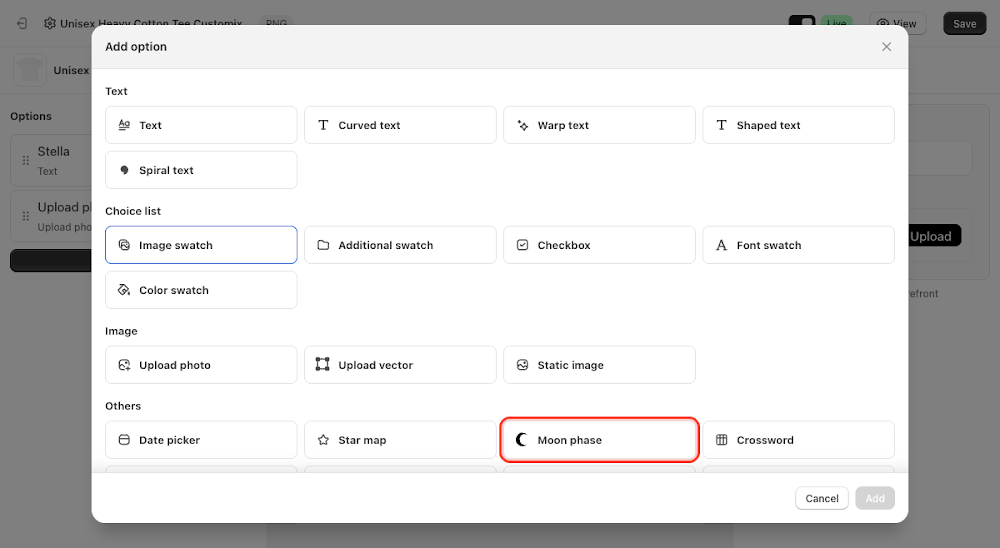Image resolution: width=1000 pixels, height=548 pixels.
Task: Click the folder icon of Additional swatch
Action: click(x=323, y=245)
